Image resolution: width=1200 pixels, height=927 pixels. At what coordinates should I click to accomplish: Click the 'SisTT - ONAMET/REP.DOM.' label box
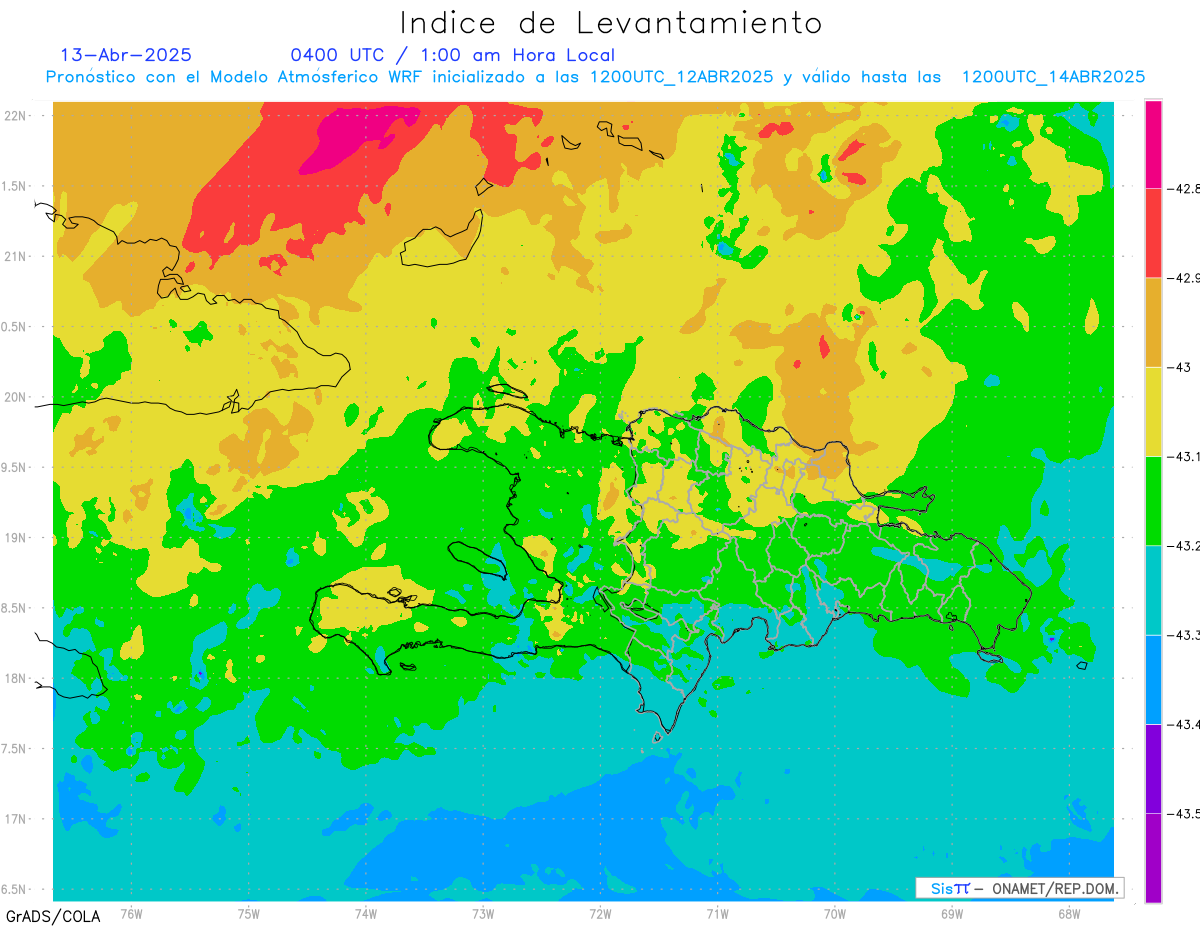coord(1020,888)
